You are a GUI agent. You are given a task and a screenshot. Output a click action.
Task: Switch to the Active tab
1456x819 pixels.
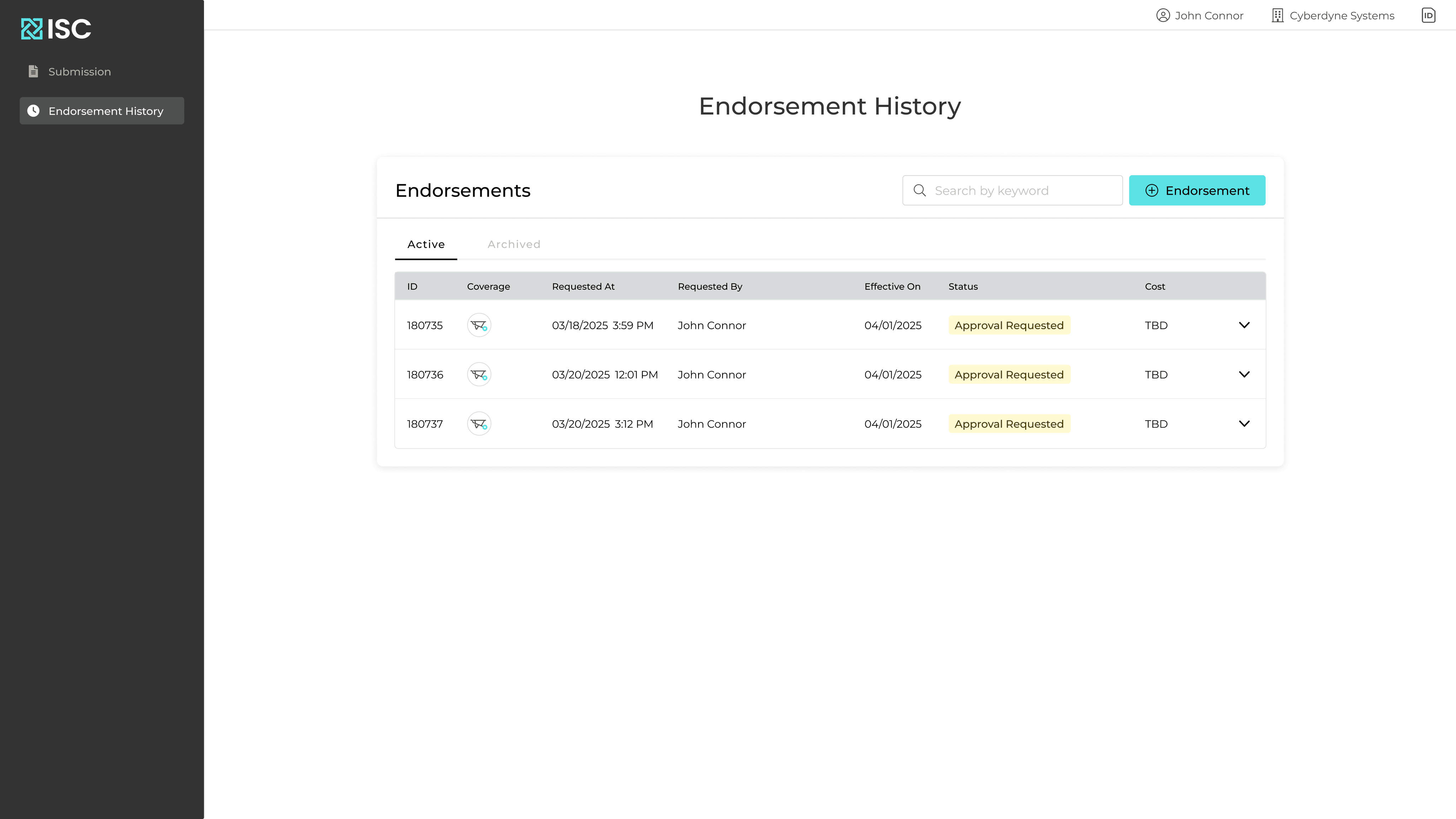(426, 244)
